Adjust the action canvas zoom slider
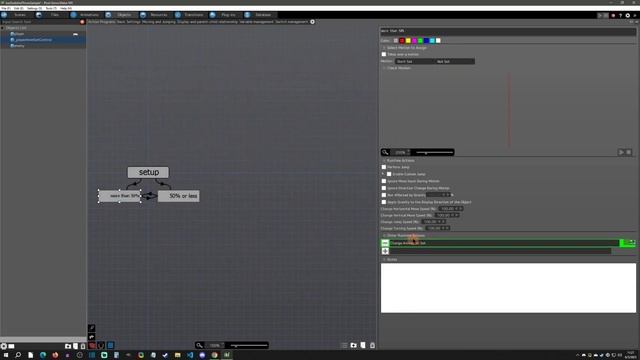This screenshot has height=360, width=640. pos(249,345)
